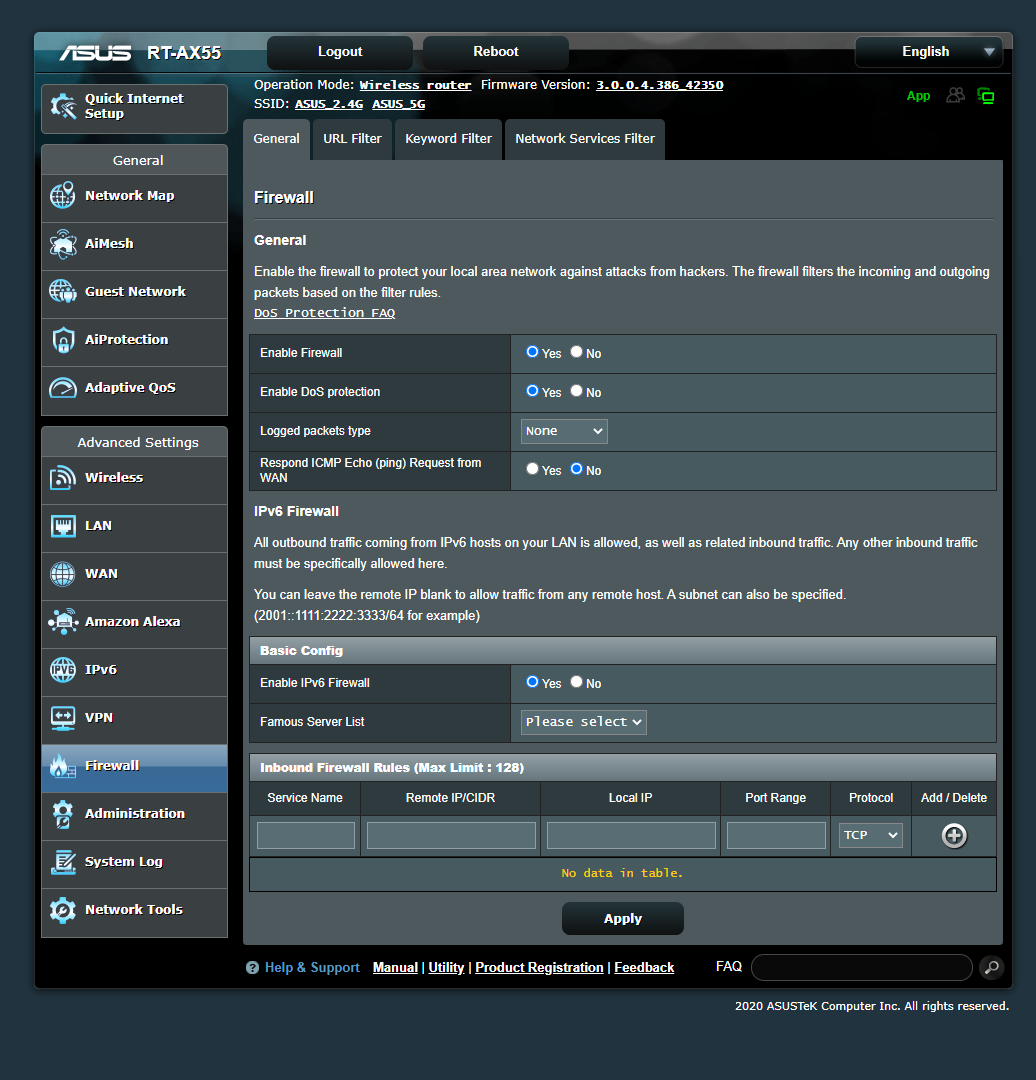The image size is (1036, 1080).
Task: Set Enable Firewall to Yes
Action: coord(532,352)
